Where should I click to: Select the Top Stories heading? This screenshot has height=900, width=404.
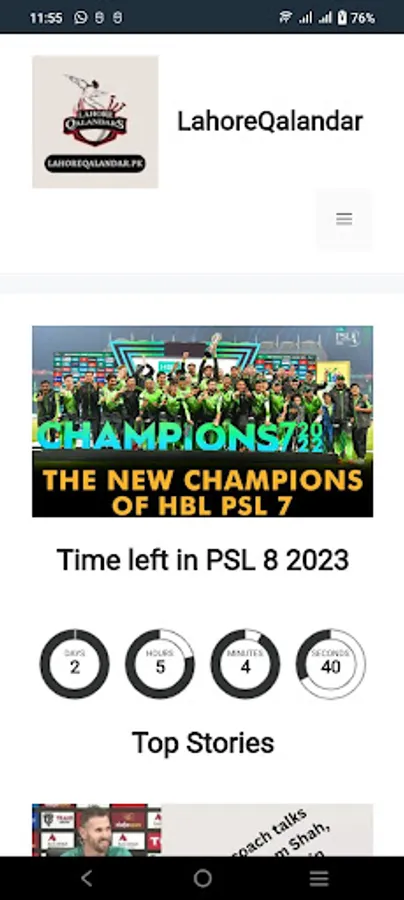(x=203, y=743)
